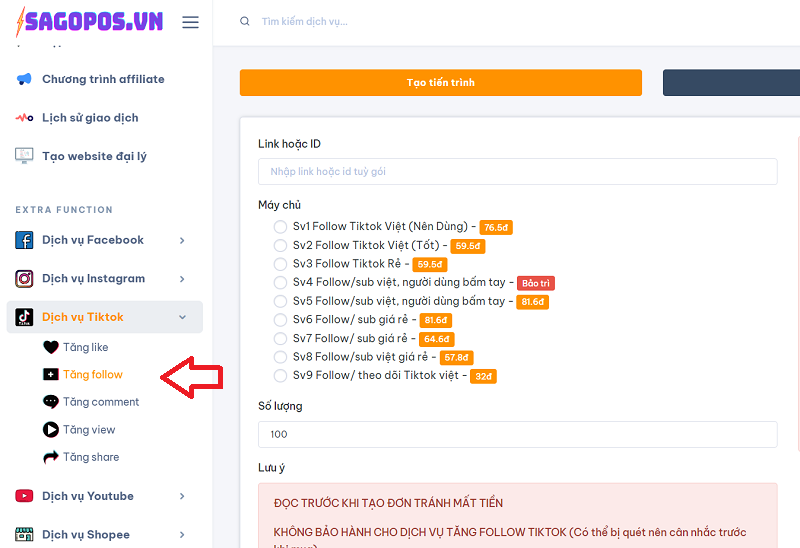Expand the Dịch vụ Facebook submenu chevron

(182, 240)
